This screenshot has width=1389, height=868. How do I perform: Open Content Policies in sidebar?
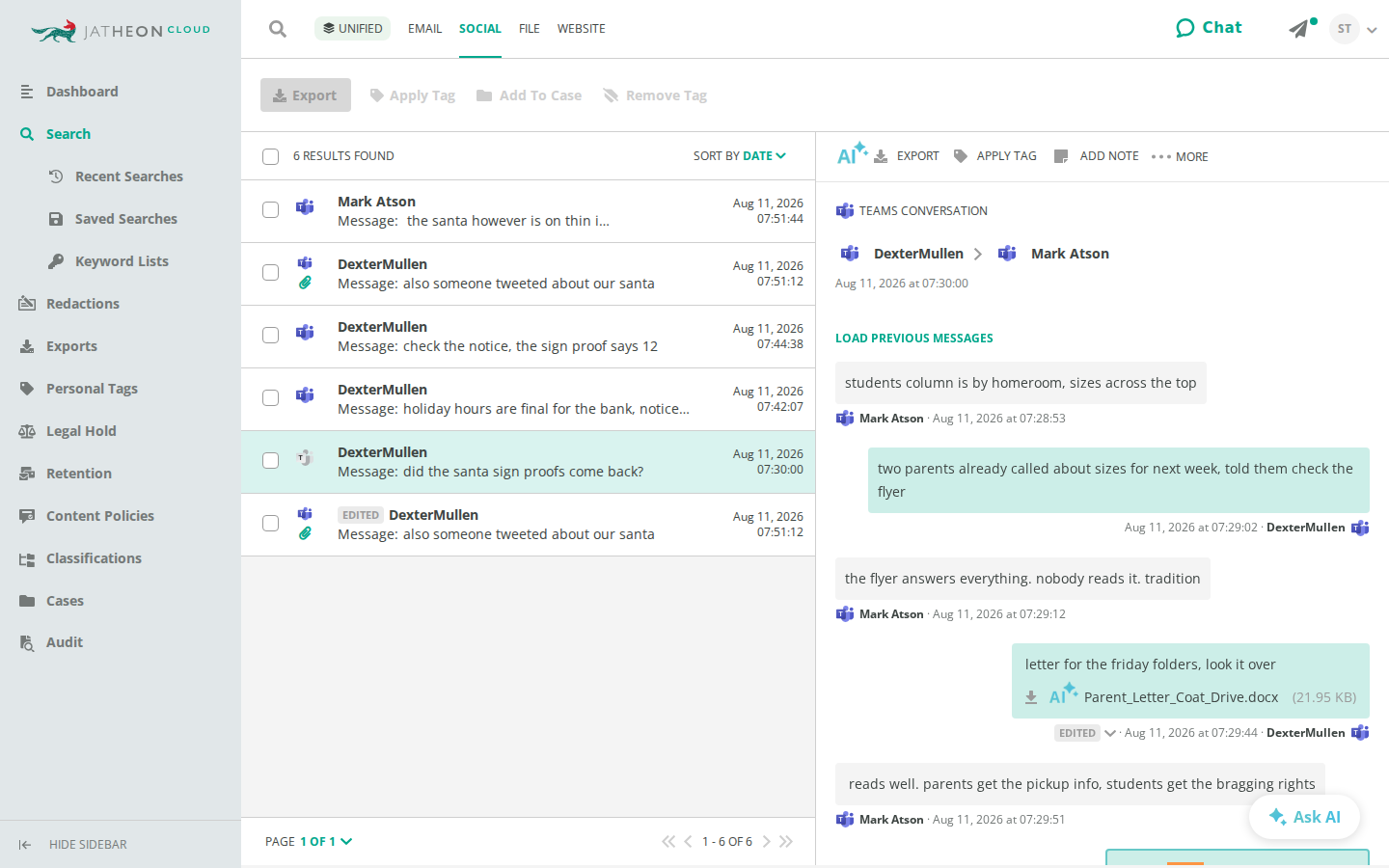pos(100,516)
